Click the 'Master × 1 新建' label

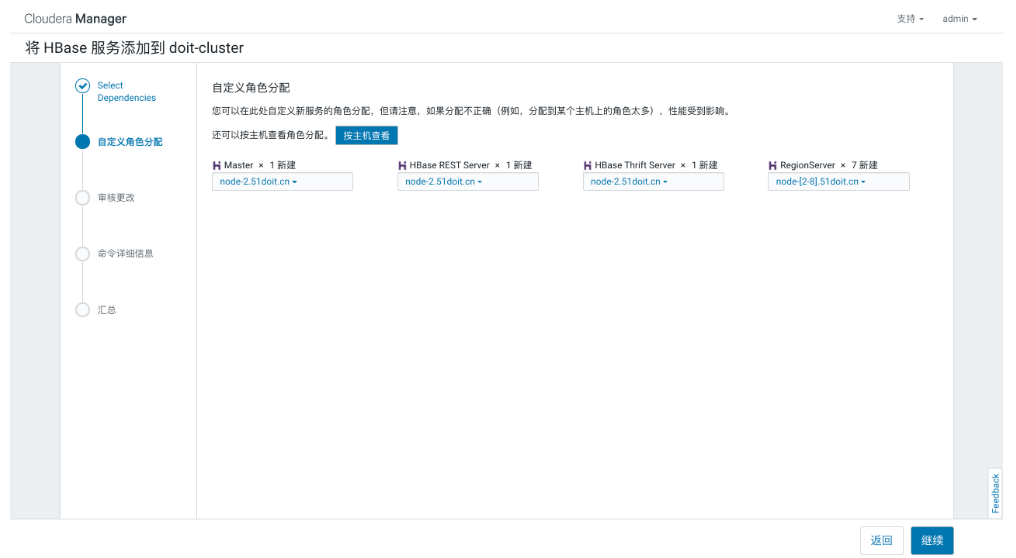point(259,165)
